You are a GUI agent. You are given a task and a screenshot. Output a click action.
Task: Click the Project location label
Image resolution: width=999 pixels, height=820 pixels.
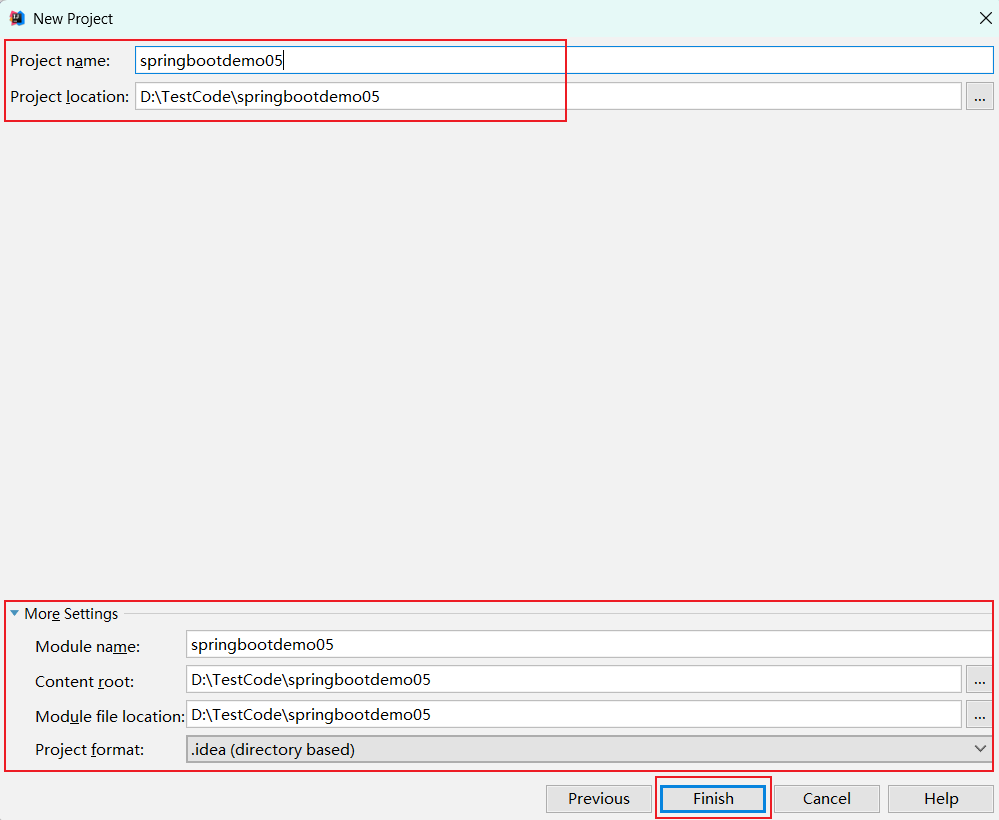tap(69, 97)
